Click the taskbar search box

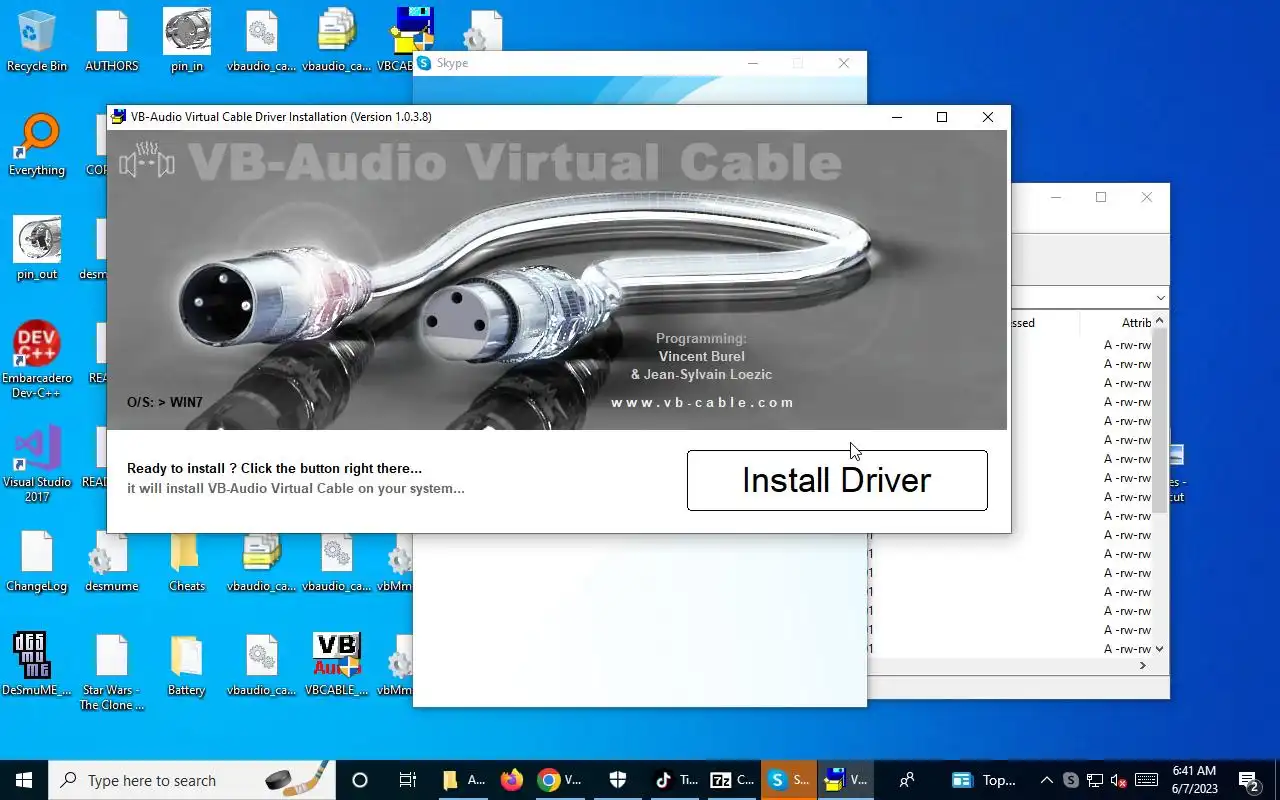(194, 780)
